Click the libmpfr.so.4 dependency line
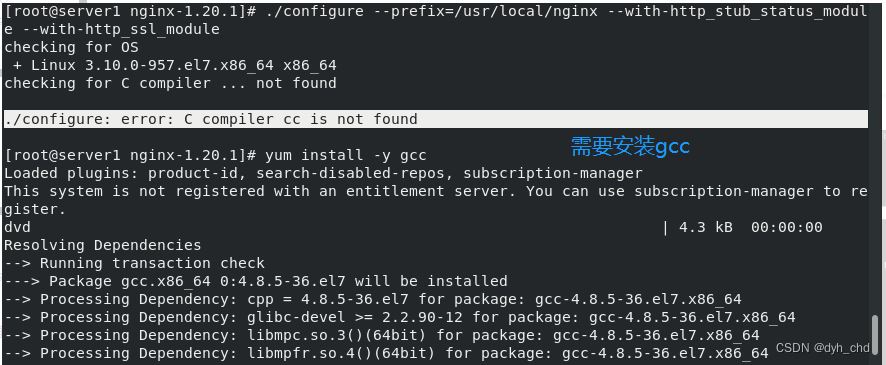The height and width of the screenshot is (365, 886). click(386, 354)
